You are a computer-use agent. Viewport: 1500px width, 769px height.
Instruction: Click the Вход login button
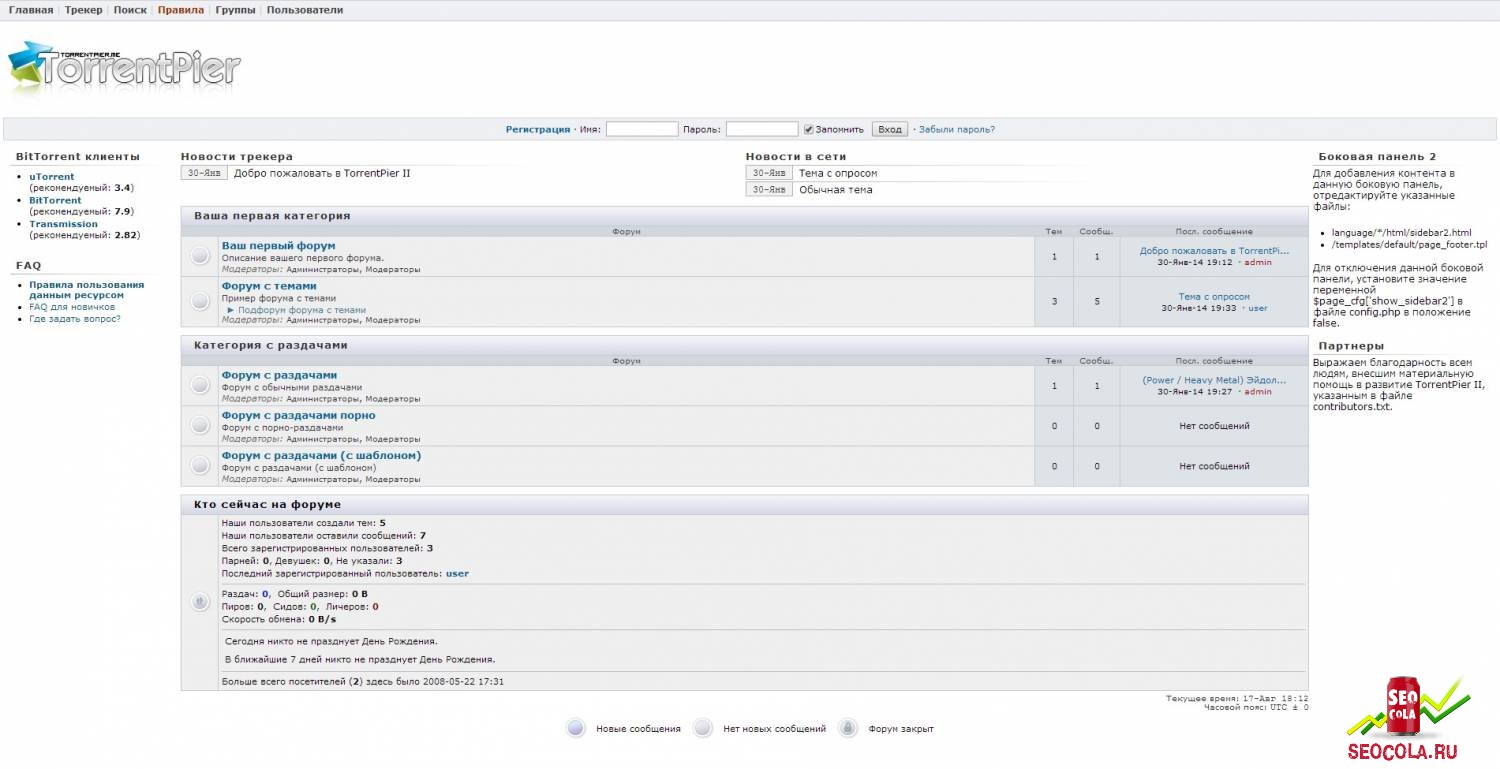click(x=890, y=129)
